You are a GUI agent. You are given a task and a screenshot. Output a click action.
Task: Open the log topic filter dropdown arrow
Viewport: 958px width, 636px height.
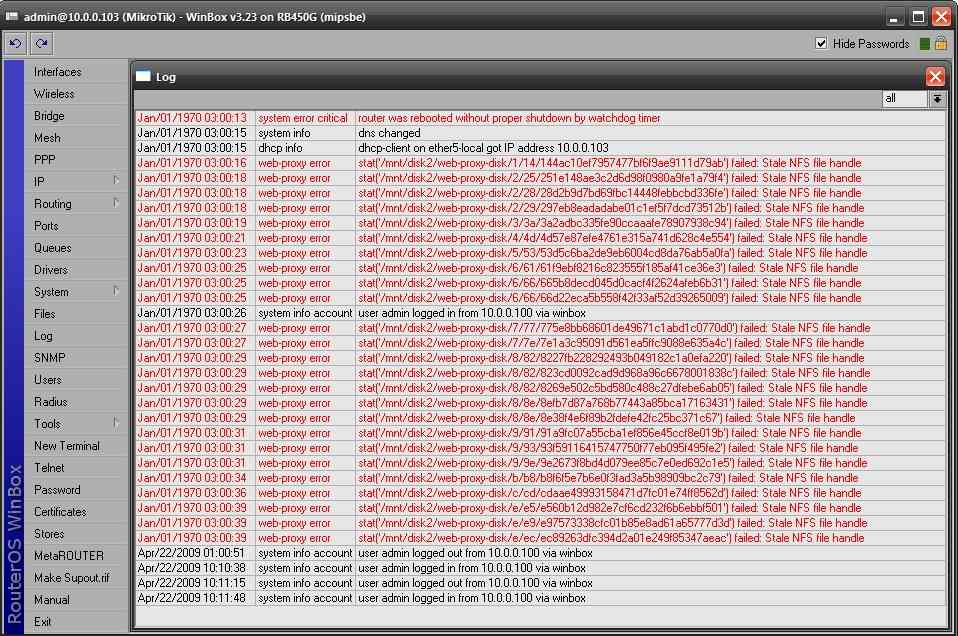pos(937,98)
